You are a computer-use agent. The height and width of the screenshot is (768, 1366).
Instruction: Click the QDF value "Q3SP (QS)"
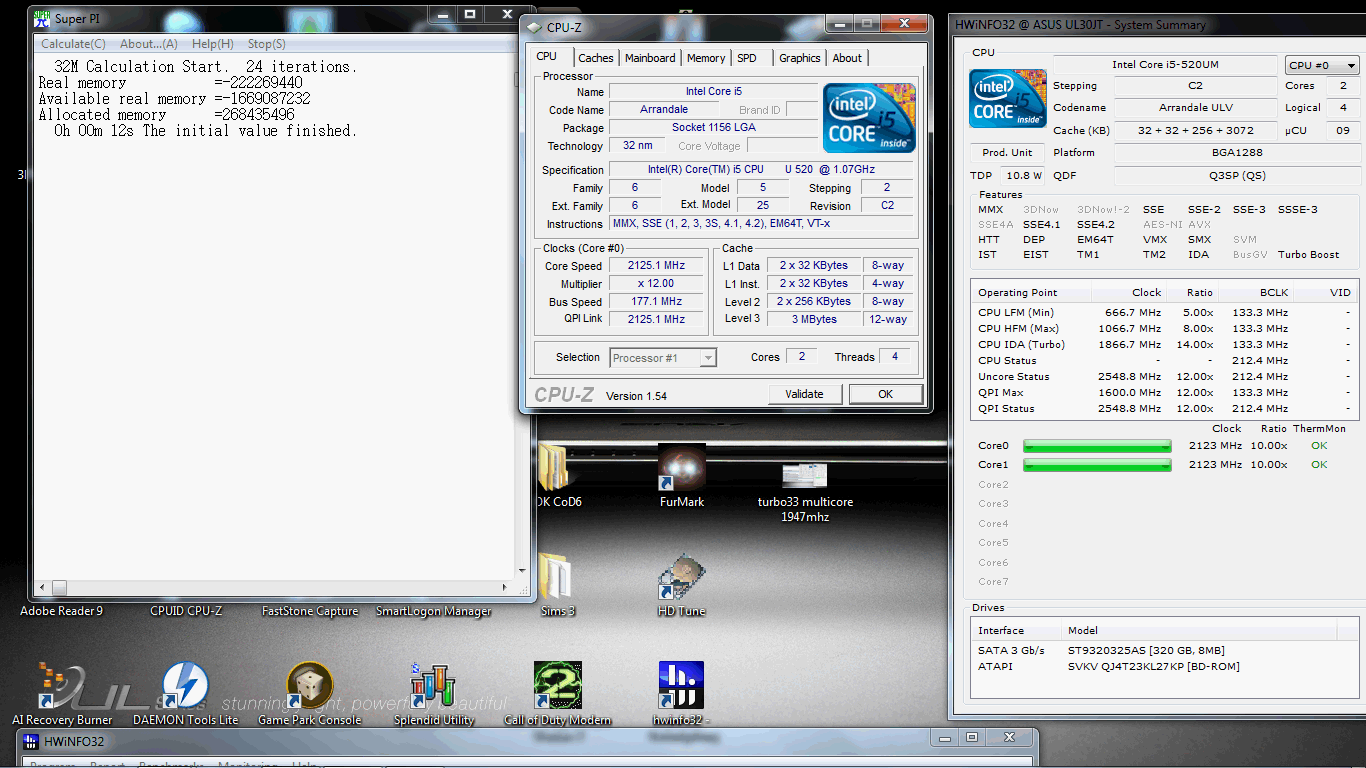click(x=1236, y=175)
